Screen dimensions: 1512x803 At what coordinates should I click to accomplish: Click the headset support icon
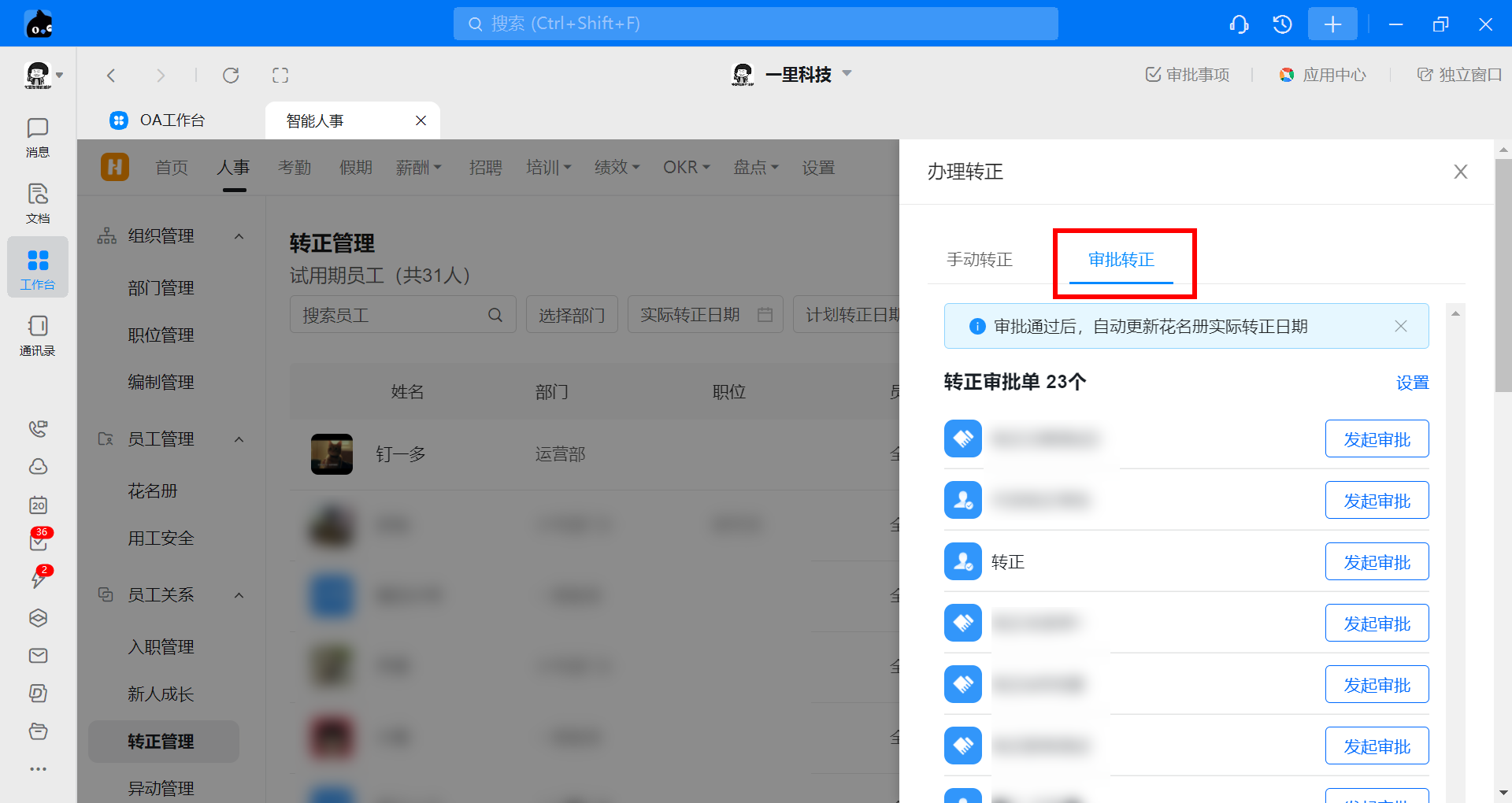click(1239, 24)
